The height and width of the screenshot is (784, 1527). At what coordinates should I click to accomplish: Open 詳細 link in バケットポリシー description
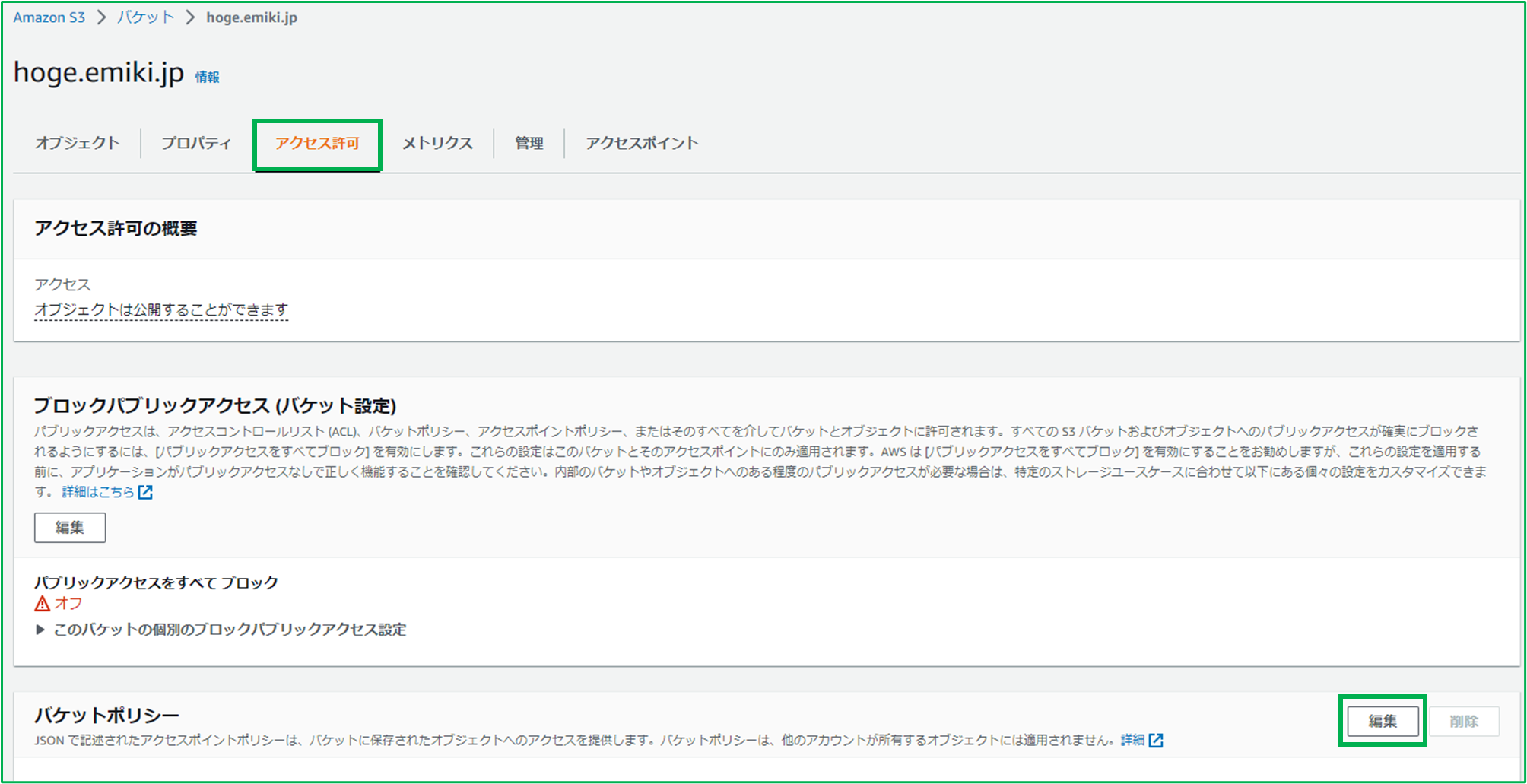1132,740
